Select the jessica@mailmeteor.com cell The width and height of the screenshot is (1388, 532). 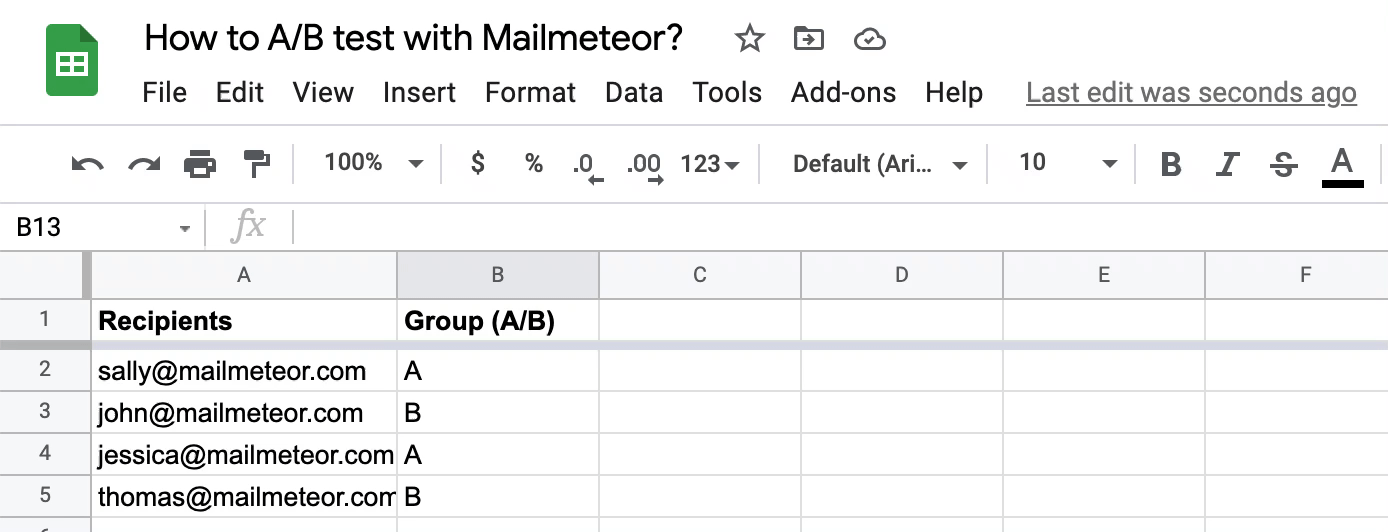coord(244,455)
